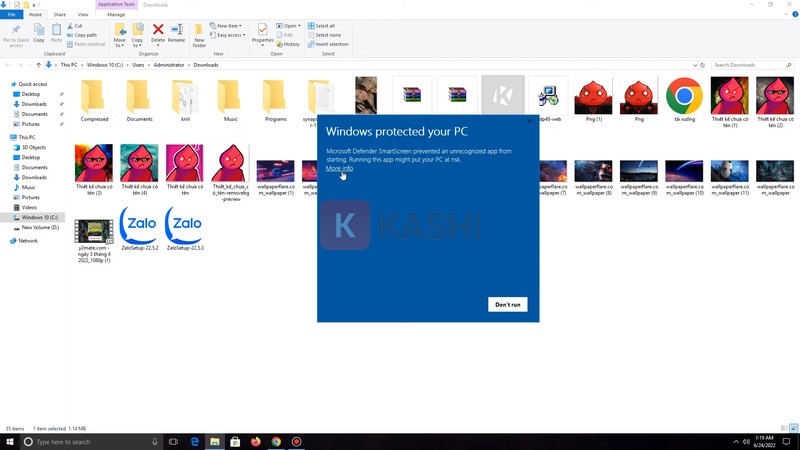The width and height of the screenshot is (800, 450).
Task: Open the Move to dropdown
Action: coord(120,35)
